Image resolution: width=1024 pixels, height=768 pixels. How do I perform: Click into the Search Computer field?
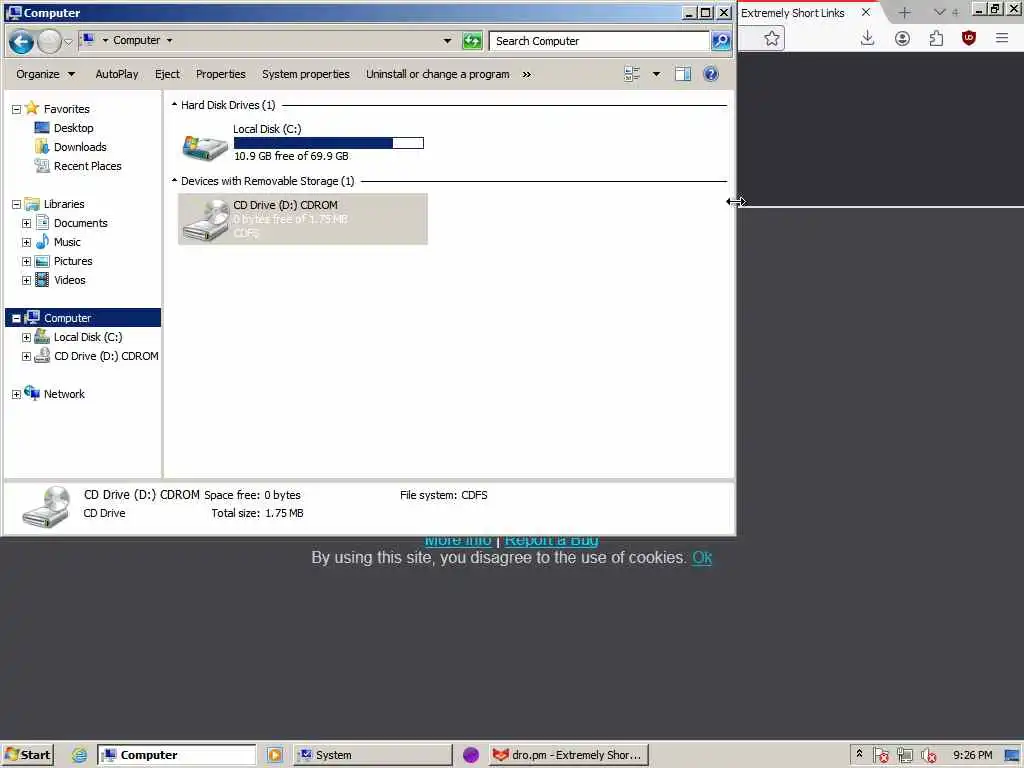tap(599, 41)
